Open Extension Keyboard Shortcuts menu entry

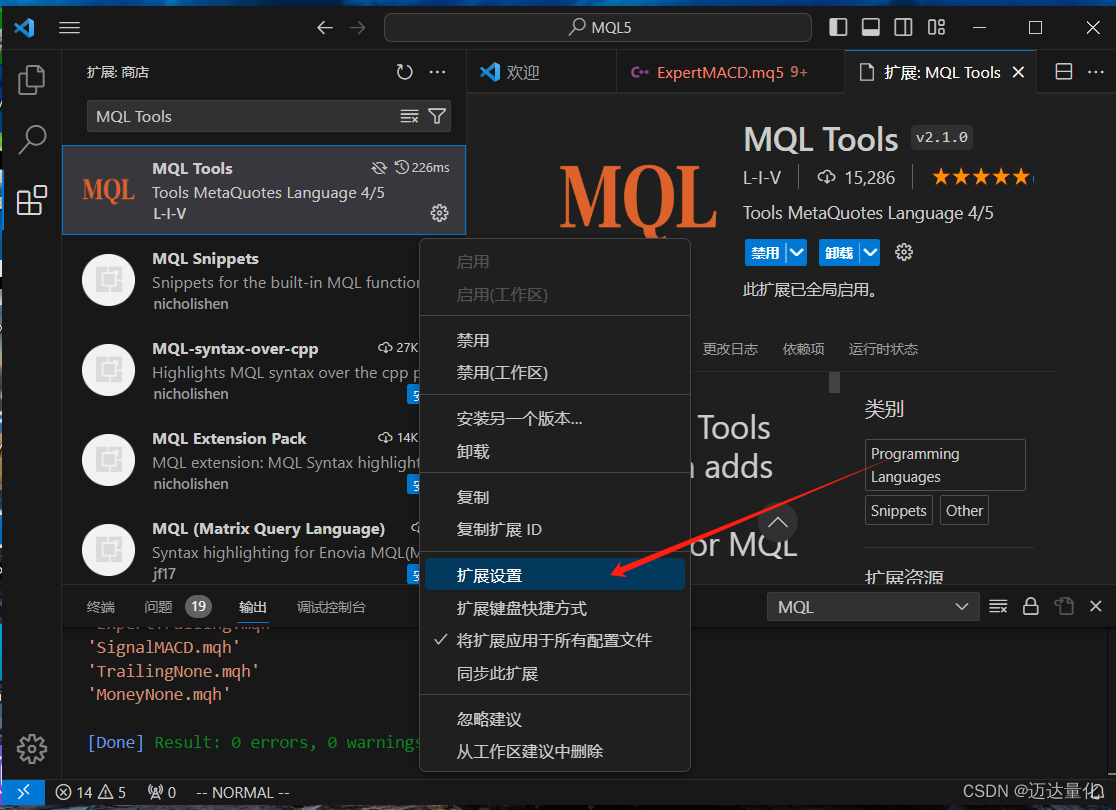(x=554, y=608)
